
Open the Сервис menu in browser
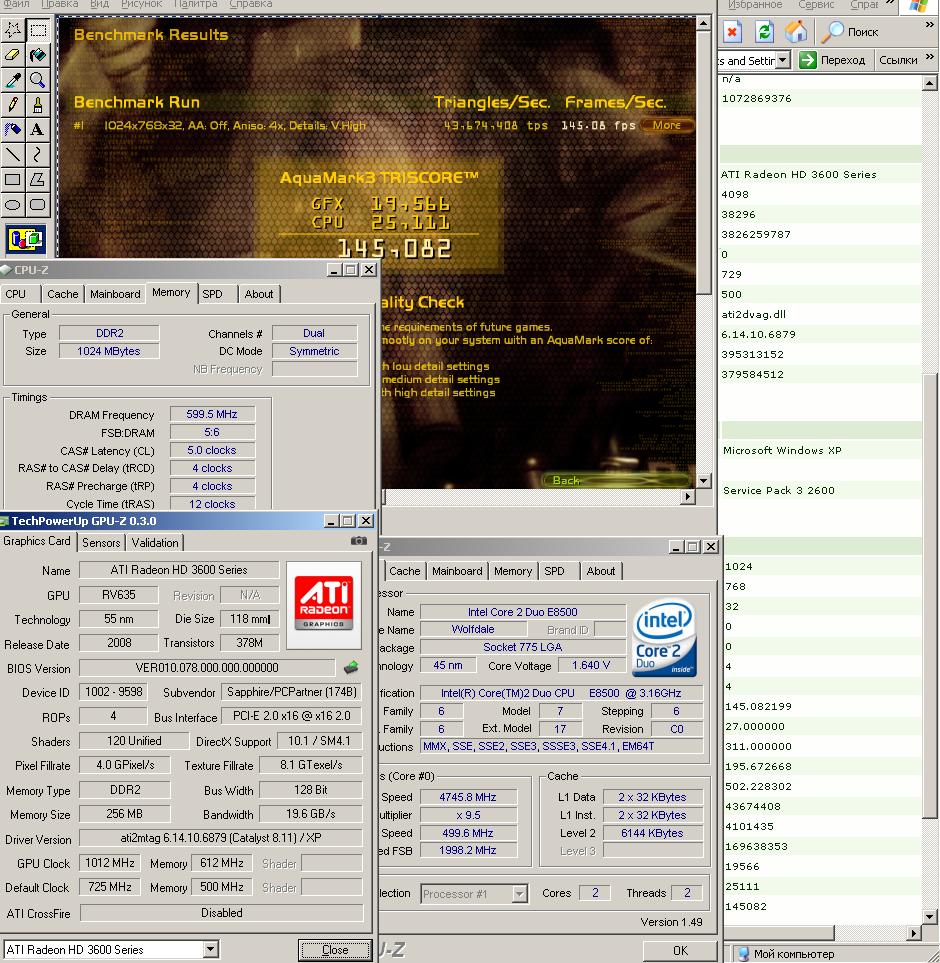(x=815, y=4)
